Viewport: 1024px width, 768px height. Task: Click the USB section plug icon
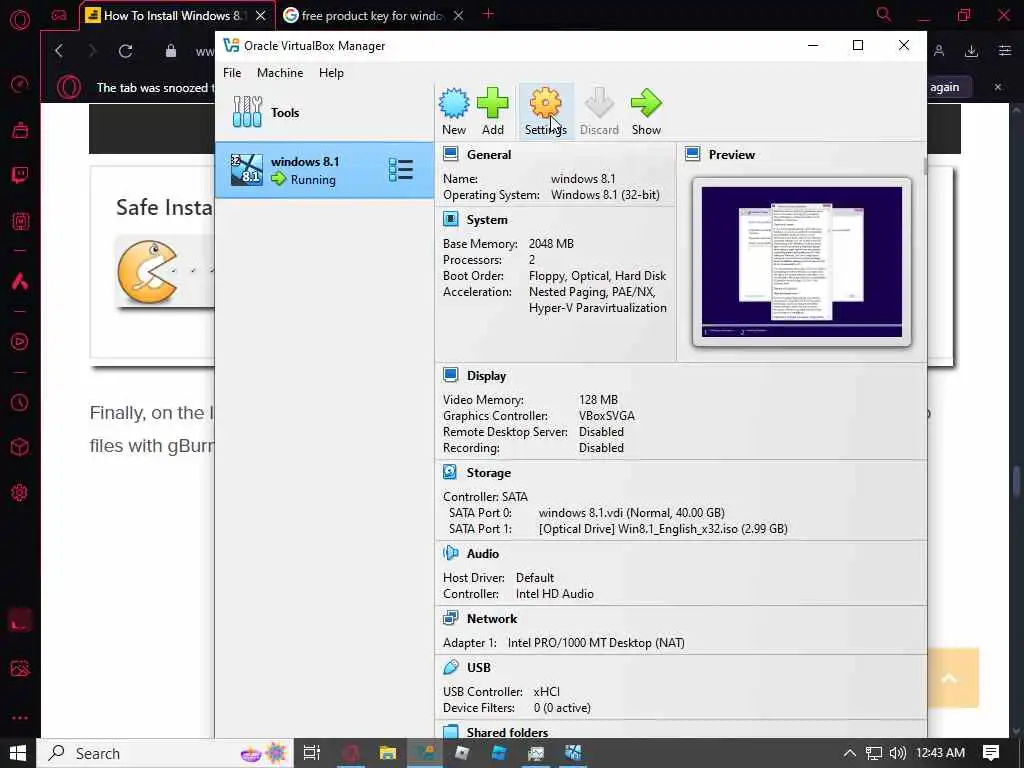[451, 667]
